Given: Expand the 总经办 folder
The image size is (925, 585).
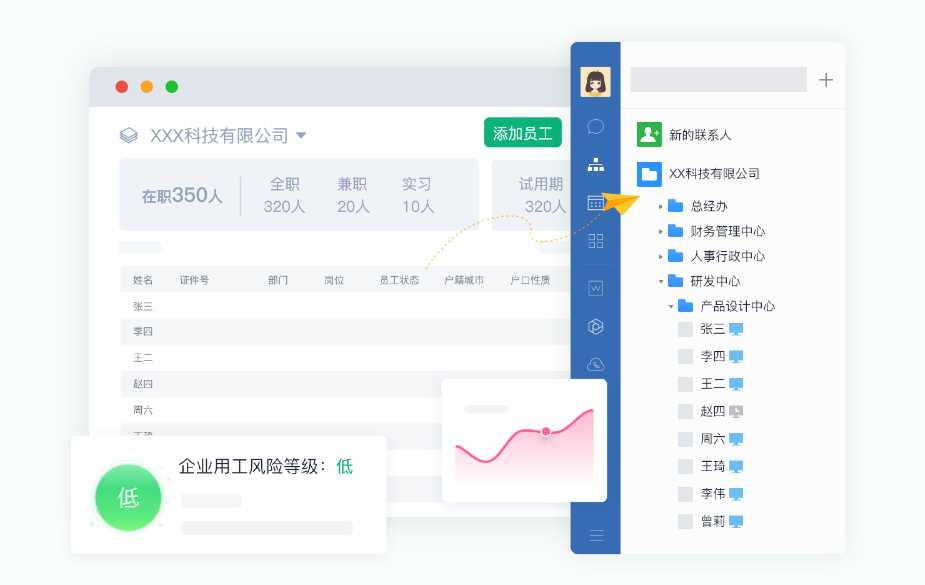Looking at the screenshot, I should point(661,207).
